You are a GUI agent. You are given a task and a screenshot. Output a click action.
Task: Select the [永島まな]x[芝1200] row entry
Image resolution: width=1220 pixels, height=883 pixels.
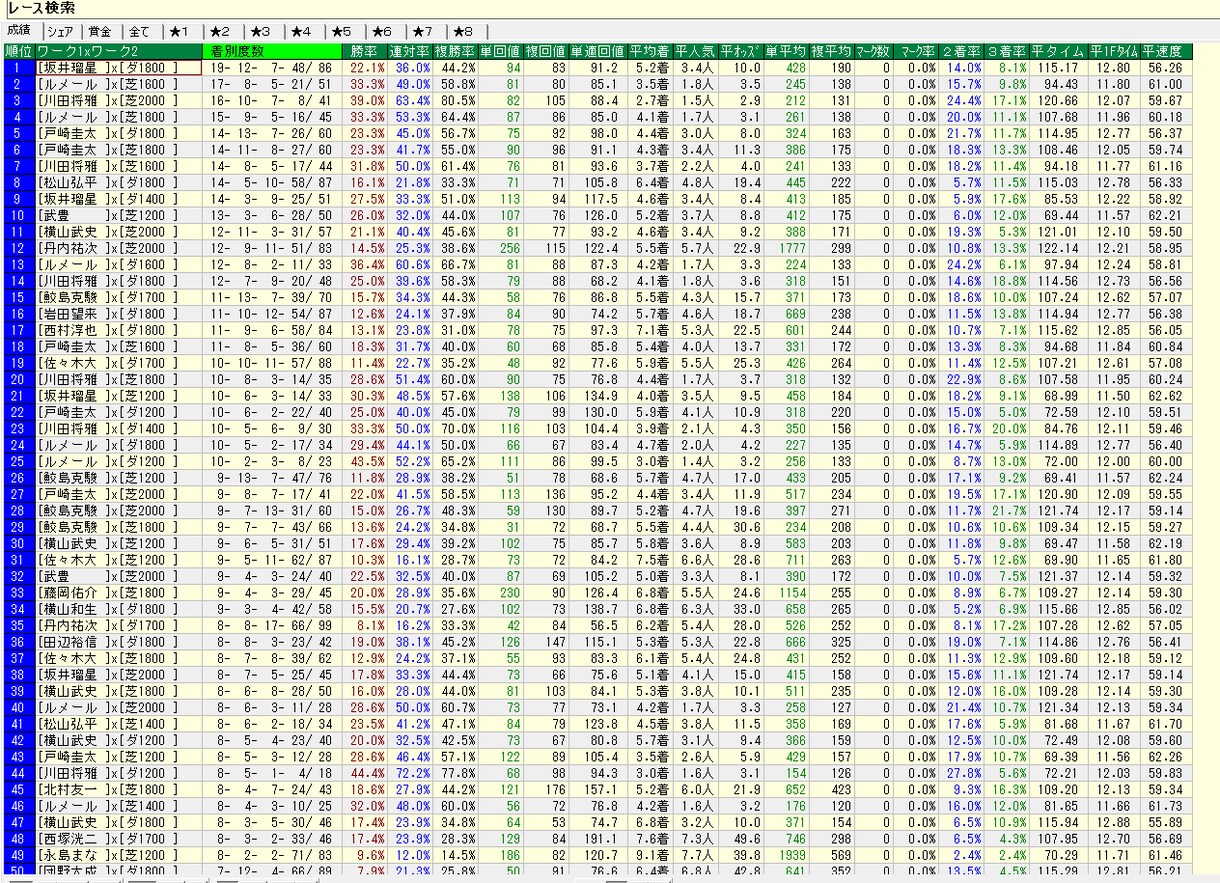tap(119, 855)
